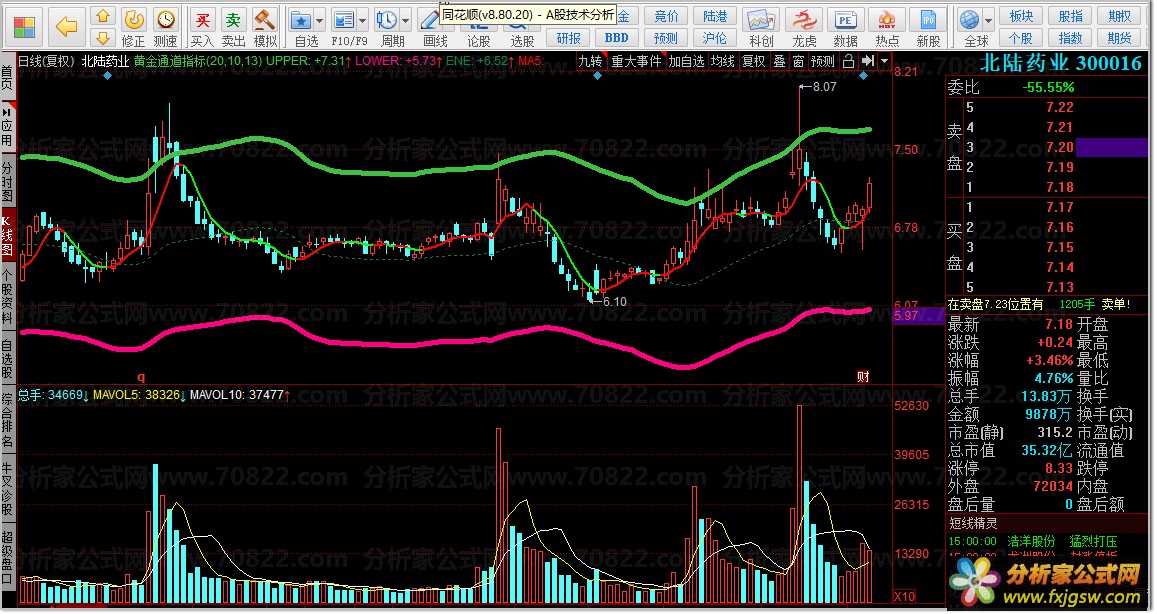Screen dimensions: 1157x614
Task: Open the 模拟 simulation gavel icon
Action: coord(265,27)
